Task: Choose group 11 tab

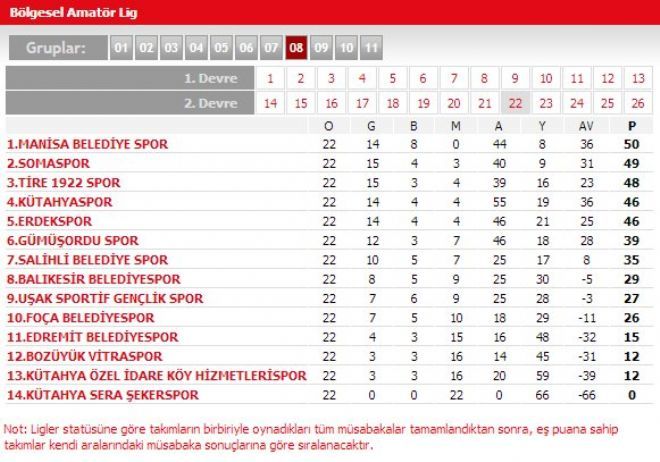Action: pos(371,47)
